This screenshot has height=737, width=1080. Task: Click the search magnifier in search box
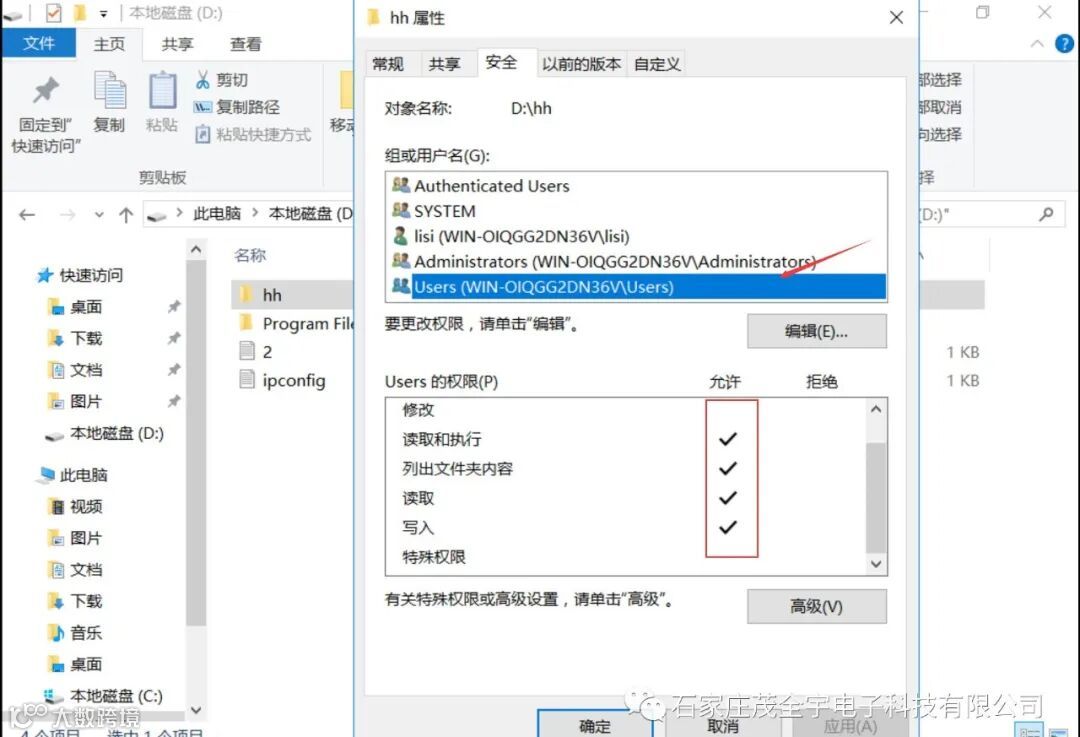pyautogui.click(x=1046, y=214)
